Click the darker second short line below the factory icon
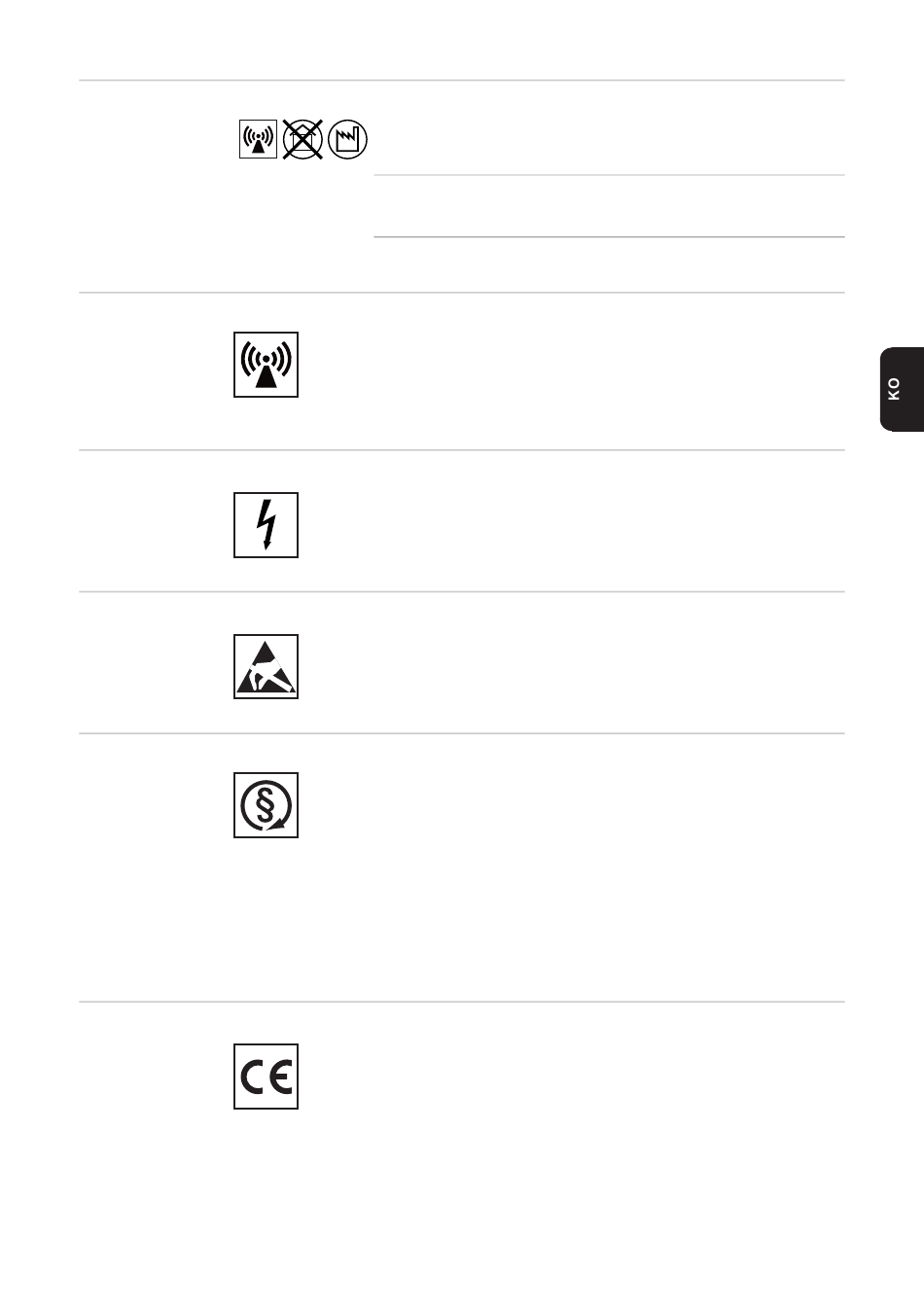This screenshot has height=1307, width=924. (x=609, y=236)
